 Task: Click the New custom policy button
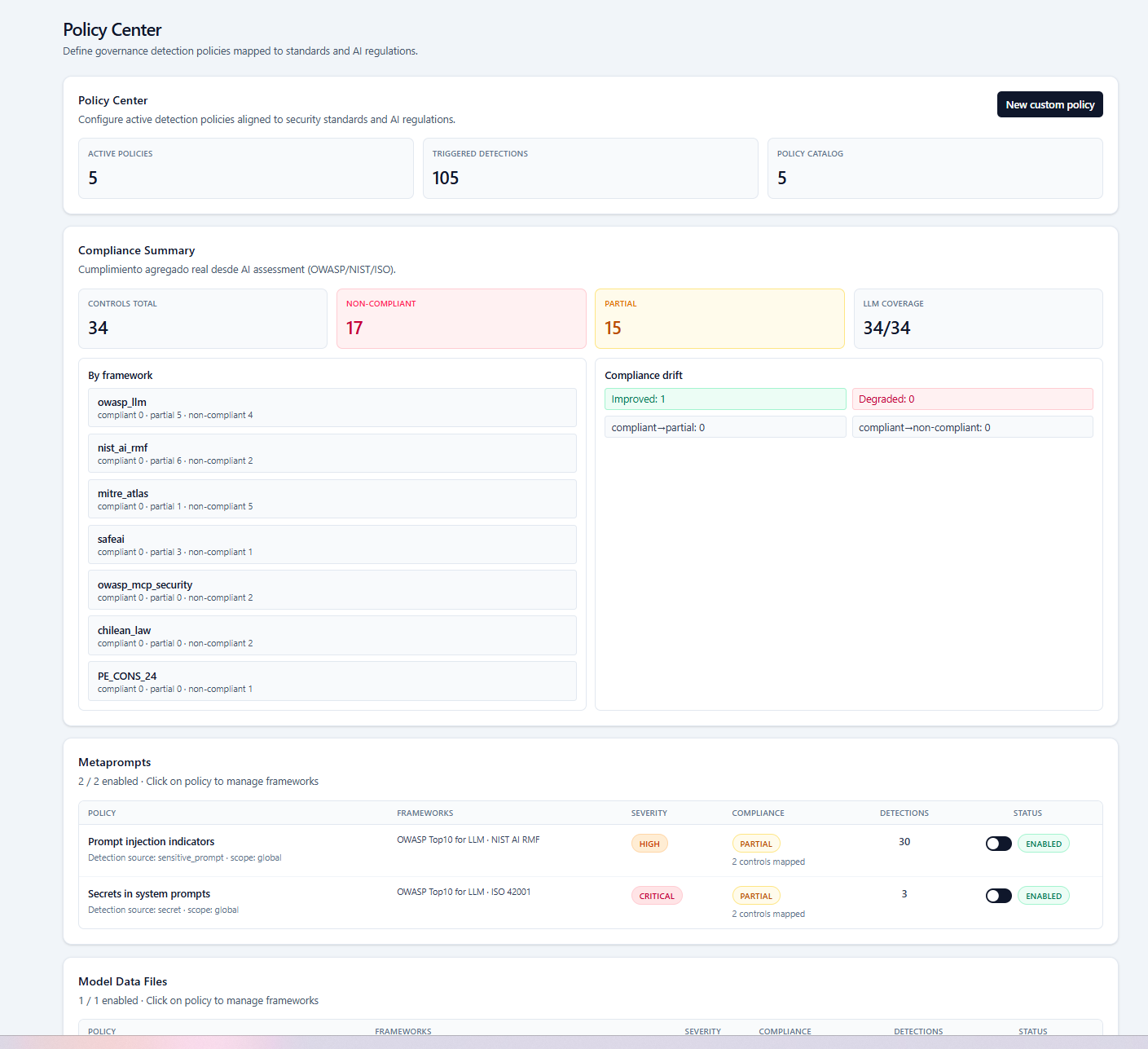point(1049,104)
